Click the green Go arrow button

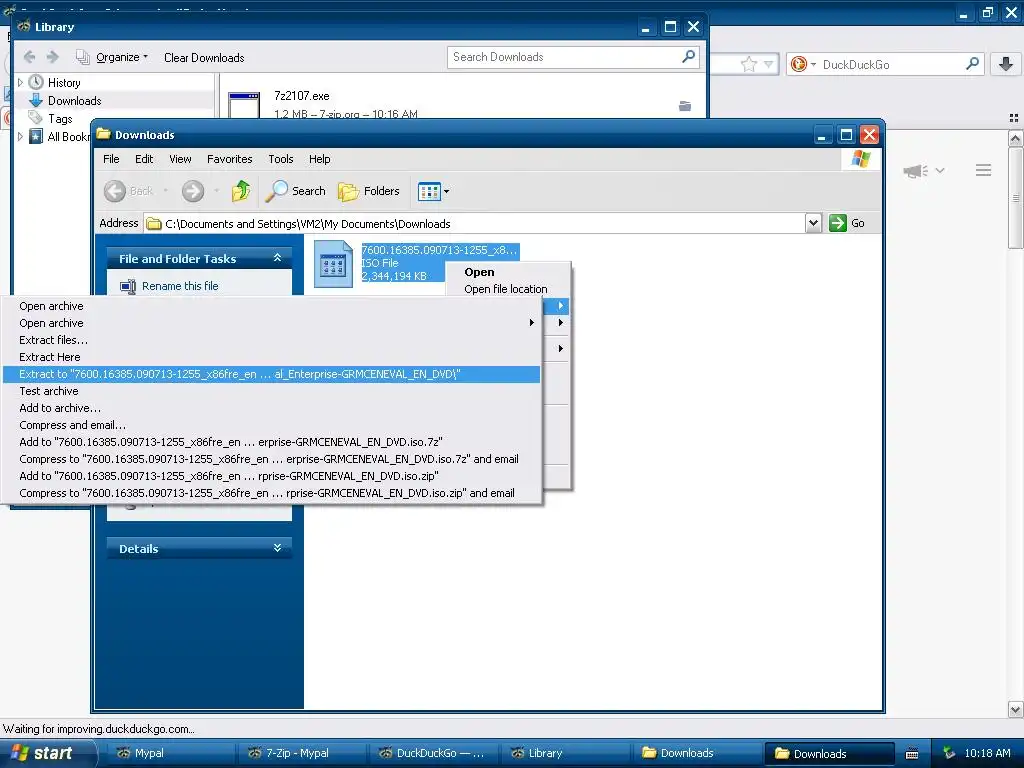(x=837, y=223)
